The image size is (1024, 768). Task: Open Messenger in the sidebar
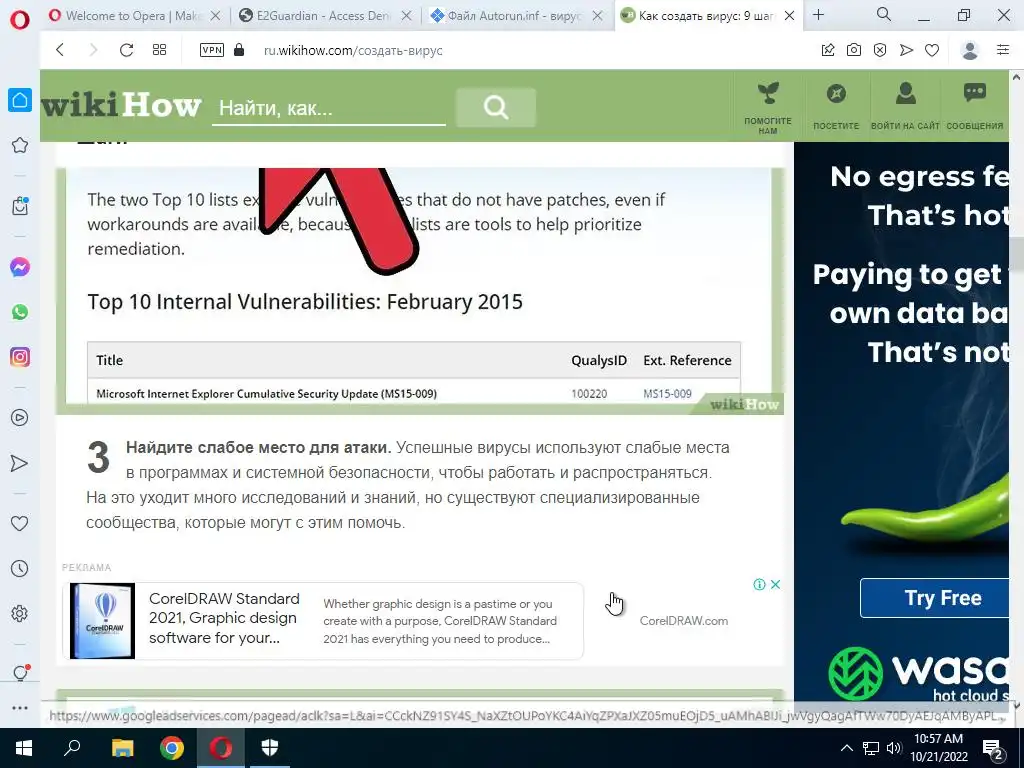(x=20, y=267)
